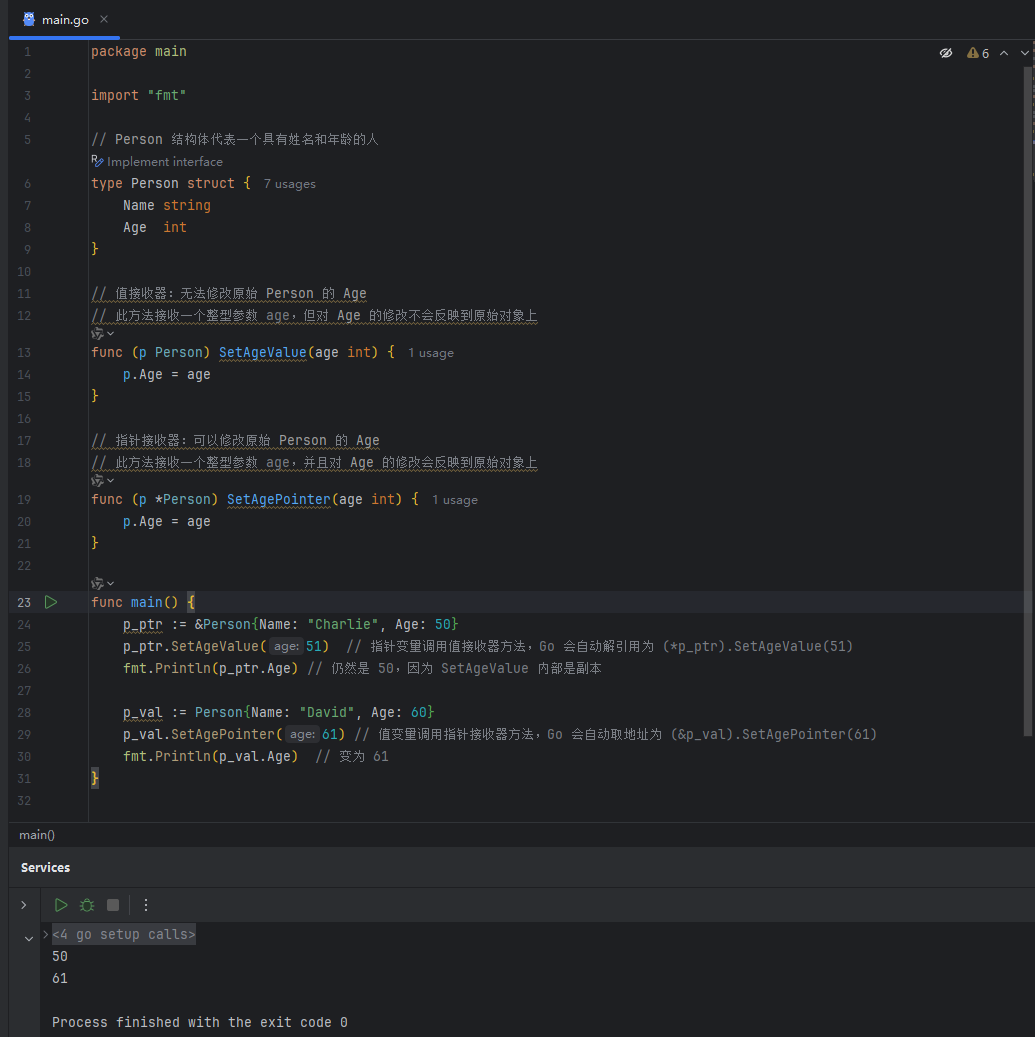Open more actions in Services toolbar
1035x1037 pixels.
(146, 905)
